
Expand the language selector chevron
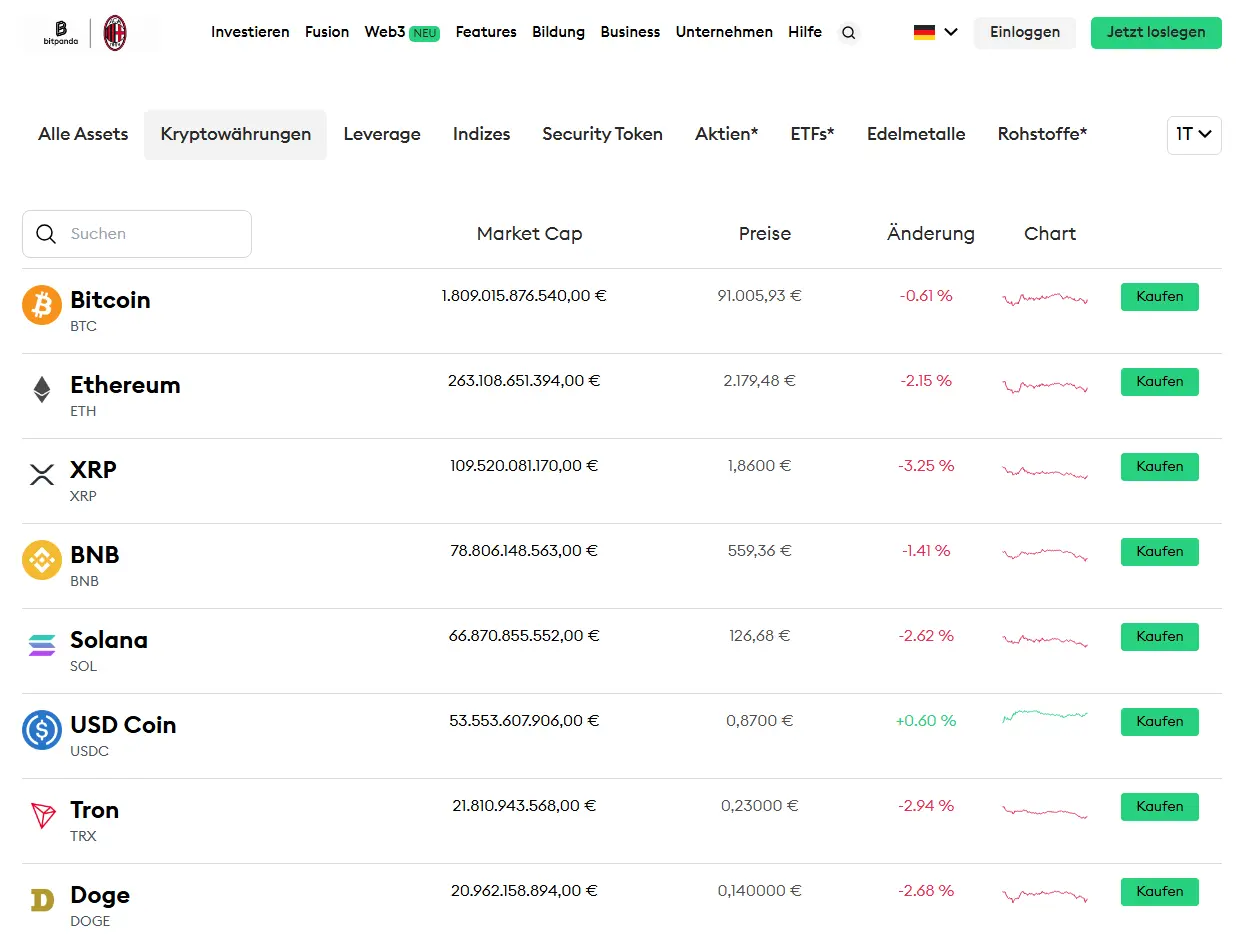[951, 32]
